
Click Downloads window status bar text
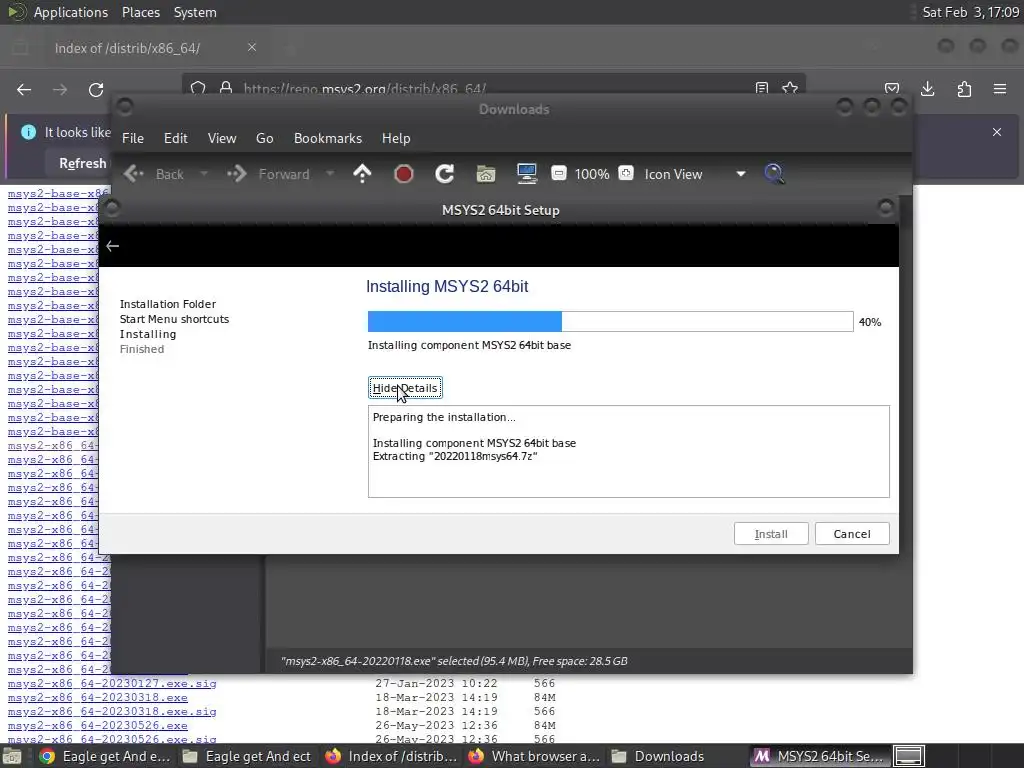[454, 661]
